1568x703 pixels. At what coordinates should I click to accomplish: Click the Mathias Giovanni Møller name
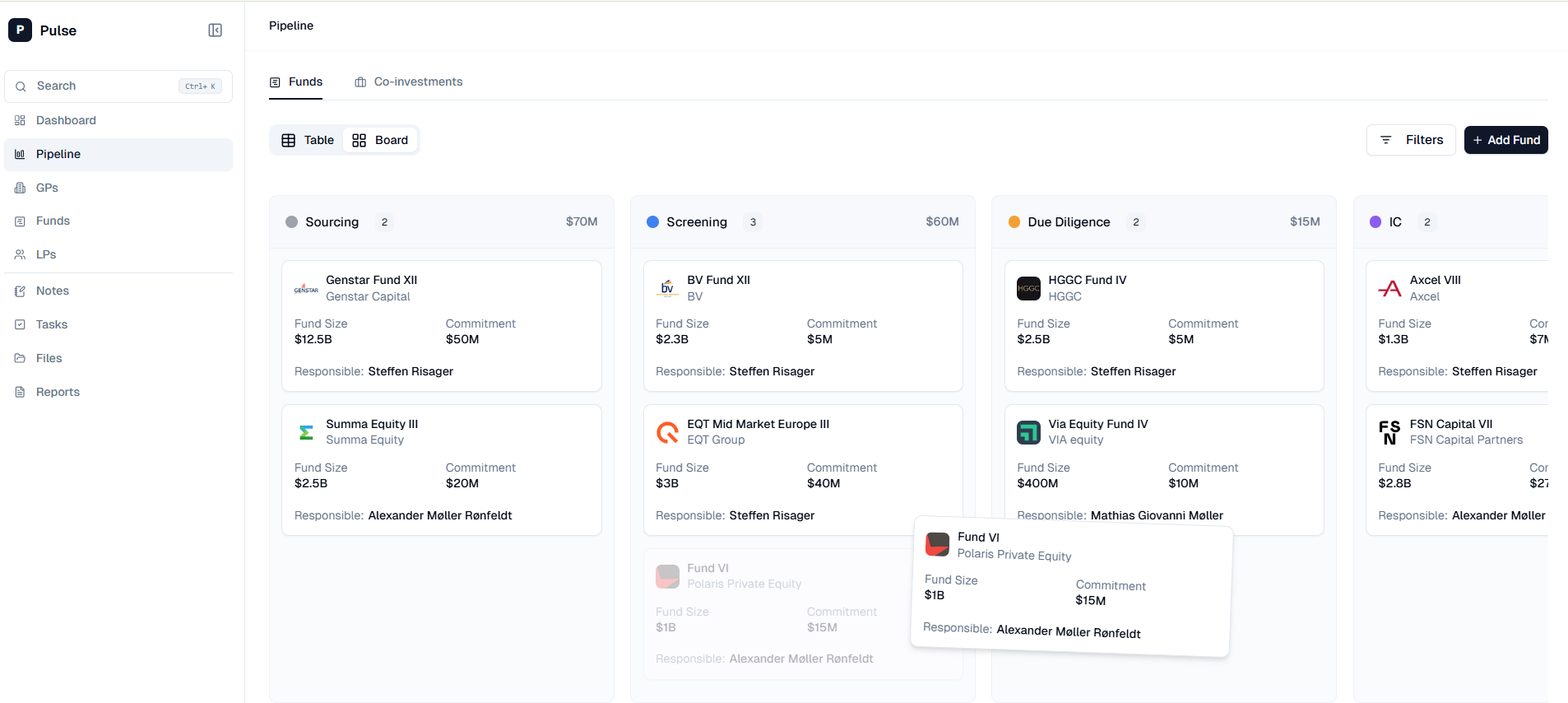click(1157, 515)
